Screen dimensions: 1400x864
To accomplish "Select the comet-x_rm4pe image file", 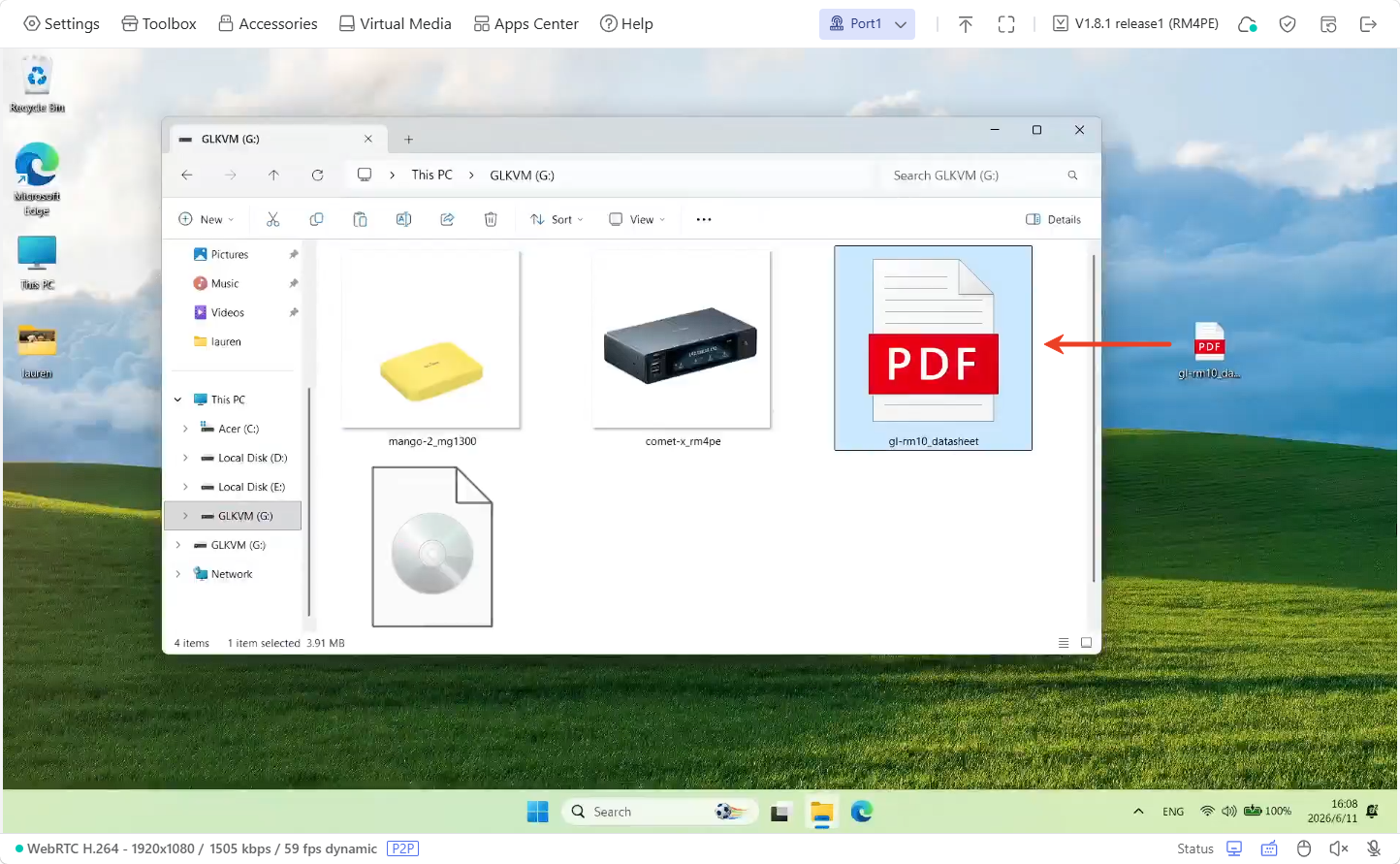I will (x=683, y=349).
